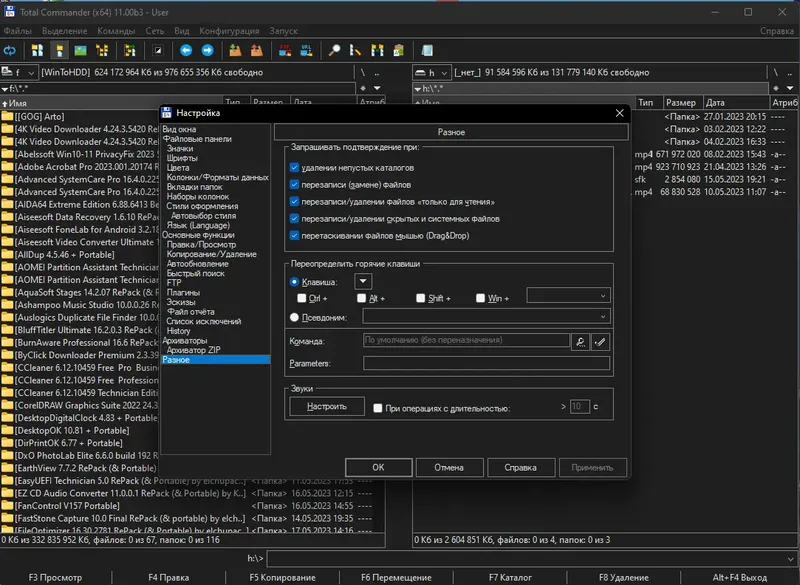800x585 pixels.
Task: Click the FTP connect toolbar icon
Action: (x=283, y=49)
